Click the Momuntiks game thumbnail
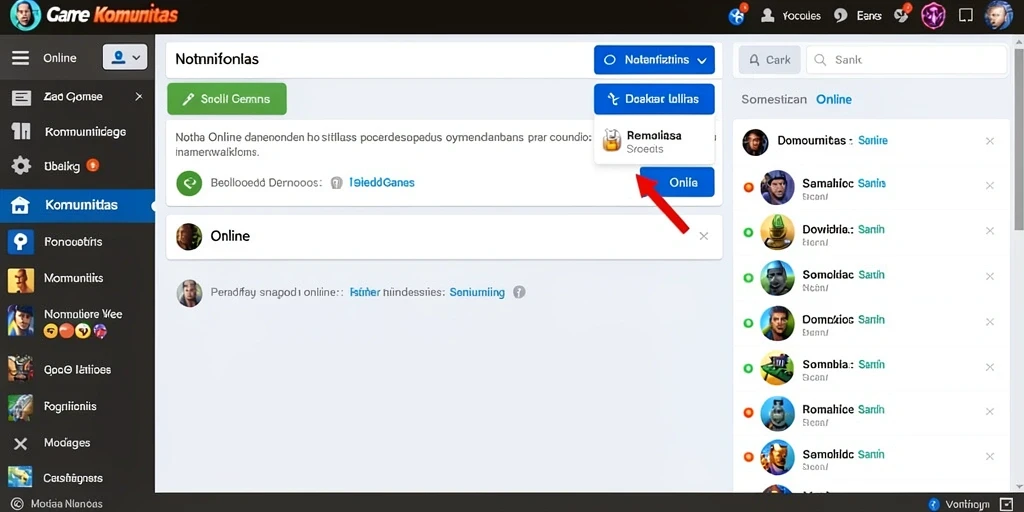1024x512 pixels. (x=20, y=280)
